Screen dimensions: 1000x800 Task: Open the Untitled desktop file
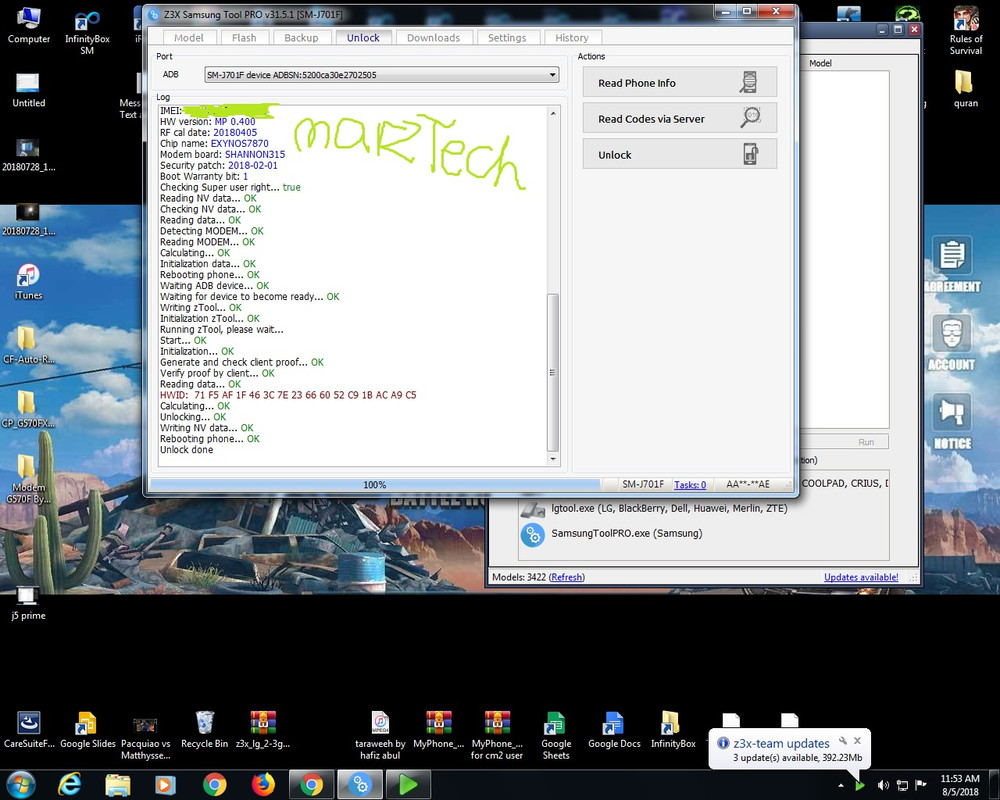tap(29, 90)
